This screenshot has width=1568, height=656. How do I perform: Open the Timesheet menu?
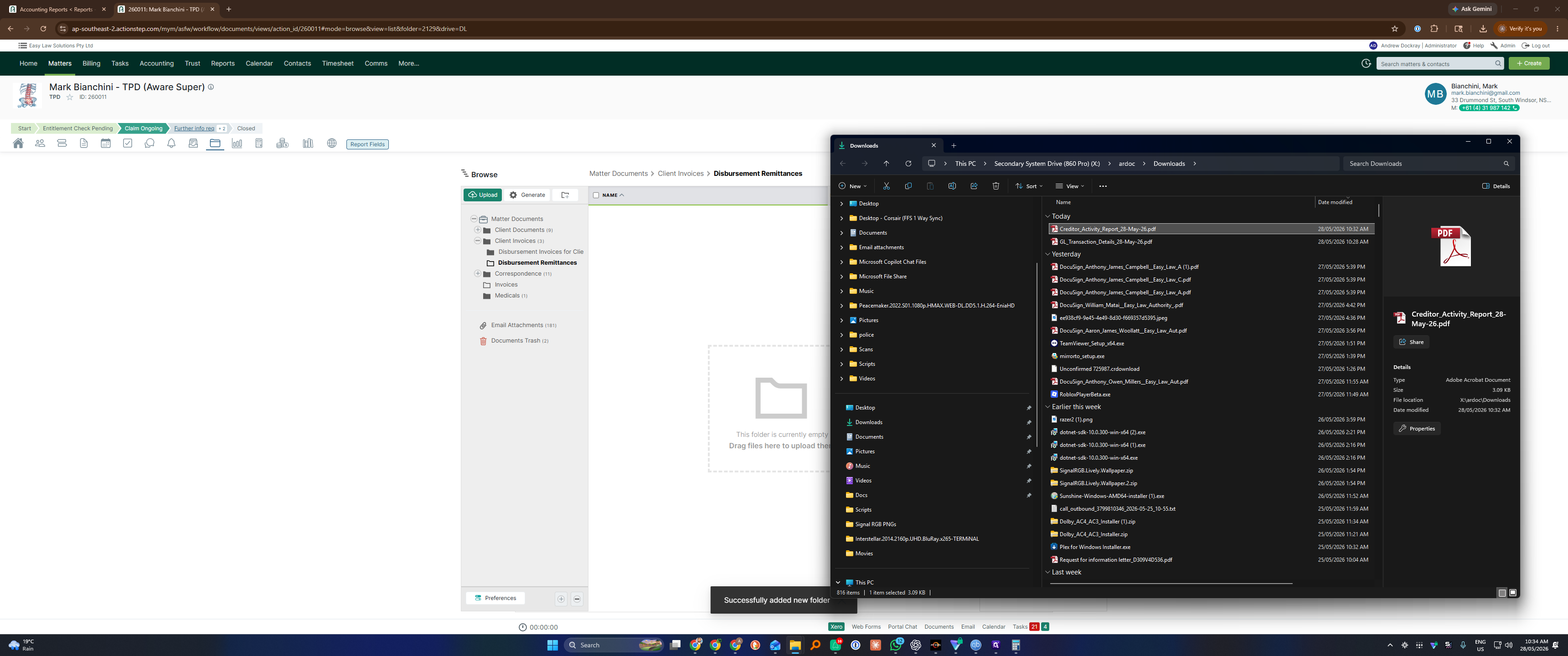(x=338, y=63)
